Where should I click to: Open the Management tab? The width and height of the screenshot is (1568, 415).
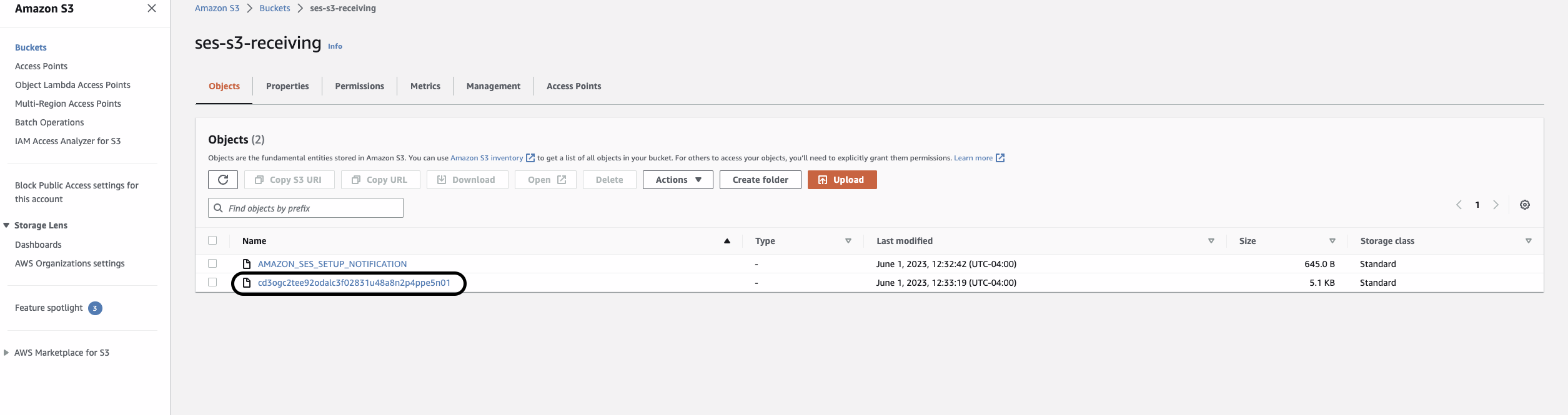[494, 86]
